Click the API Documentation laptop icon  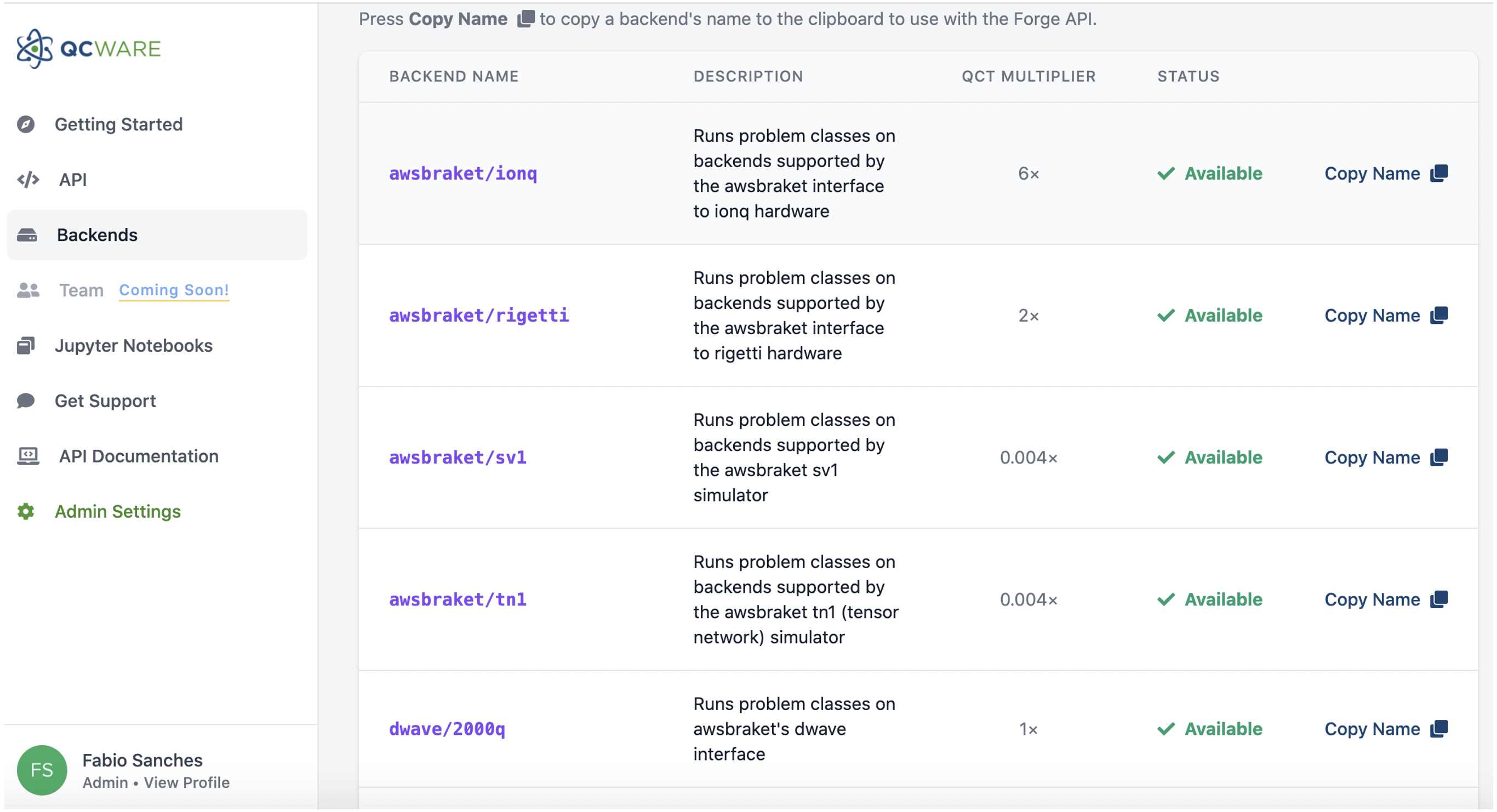click(x=28, y=456)
